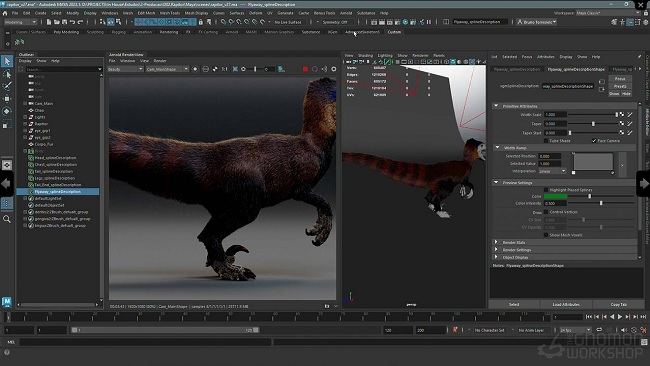This screenshot has width=650, height=366.
Task: Click the Load Attributes button
Action: point(566,304)
